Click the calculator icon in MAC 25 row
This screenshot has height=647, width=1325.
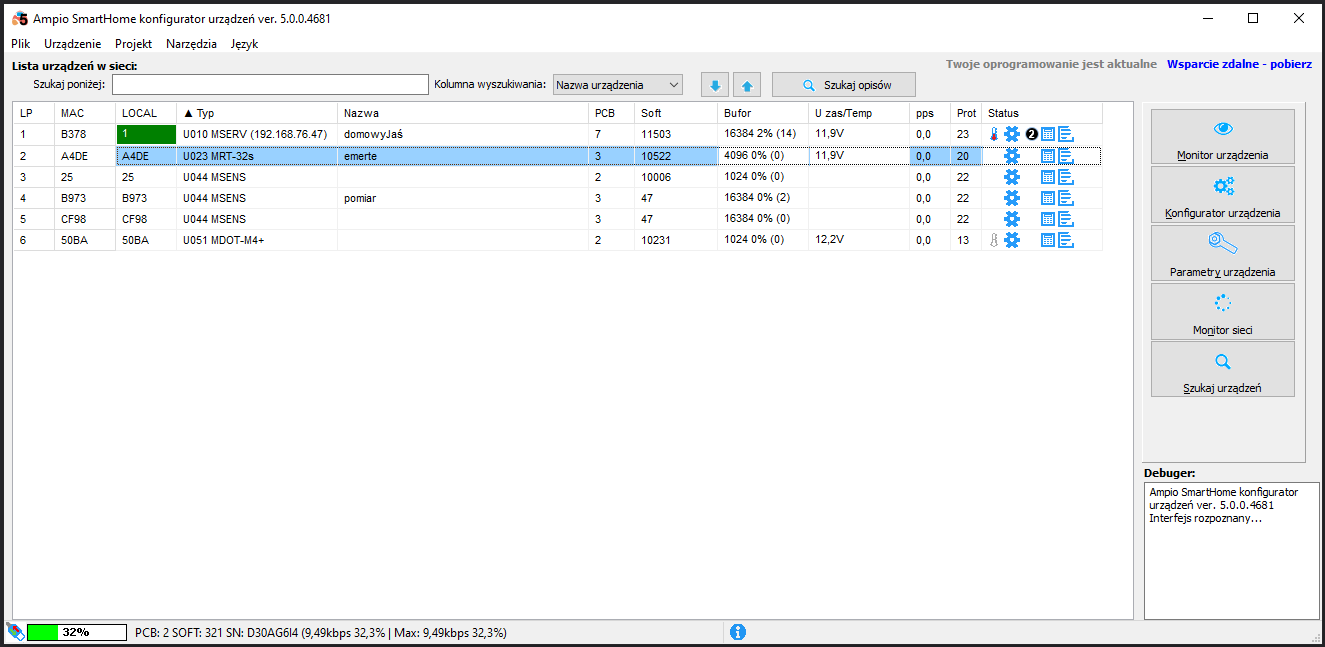pos(1048,177)
